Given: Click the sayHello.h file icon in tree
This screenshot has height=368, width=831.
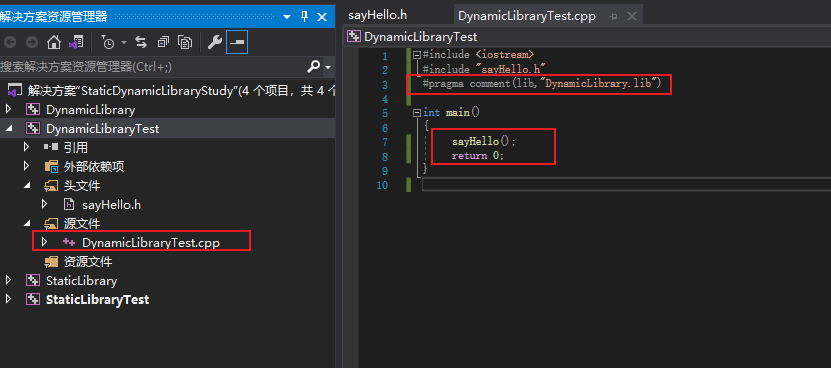Looking at the screenshot, I should point(69,204).
